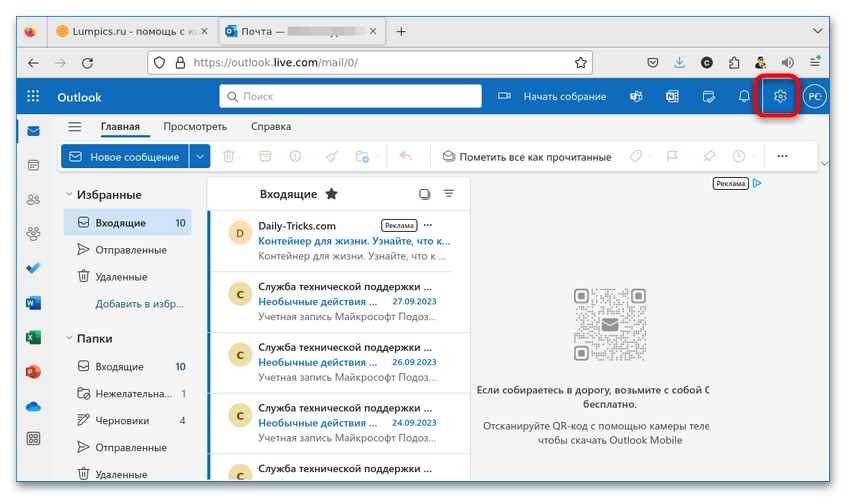Open a new browser tab

(x=401, y=31)
